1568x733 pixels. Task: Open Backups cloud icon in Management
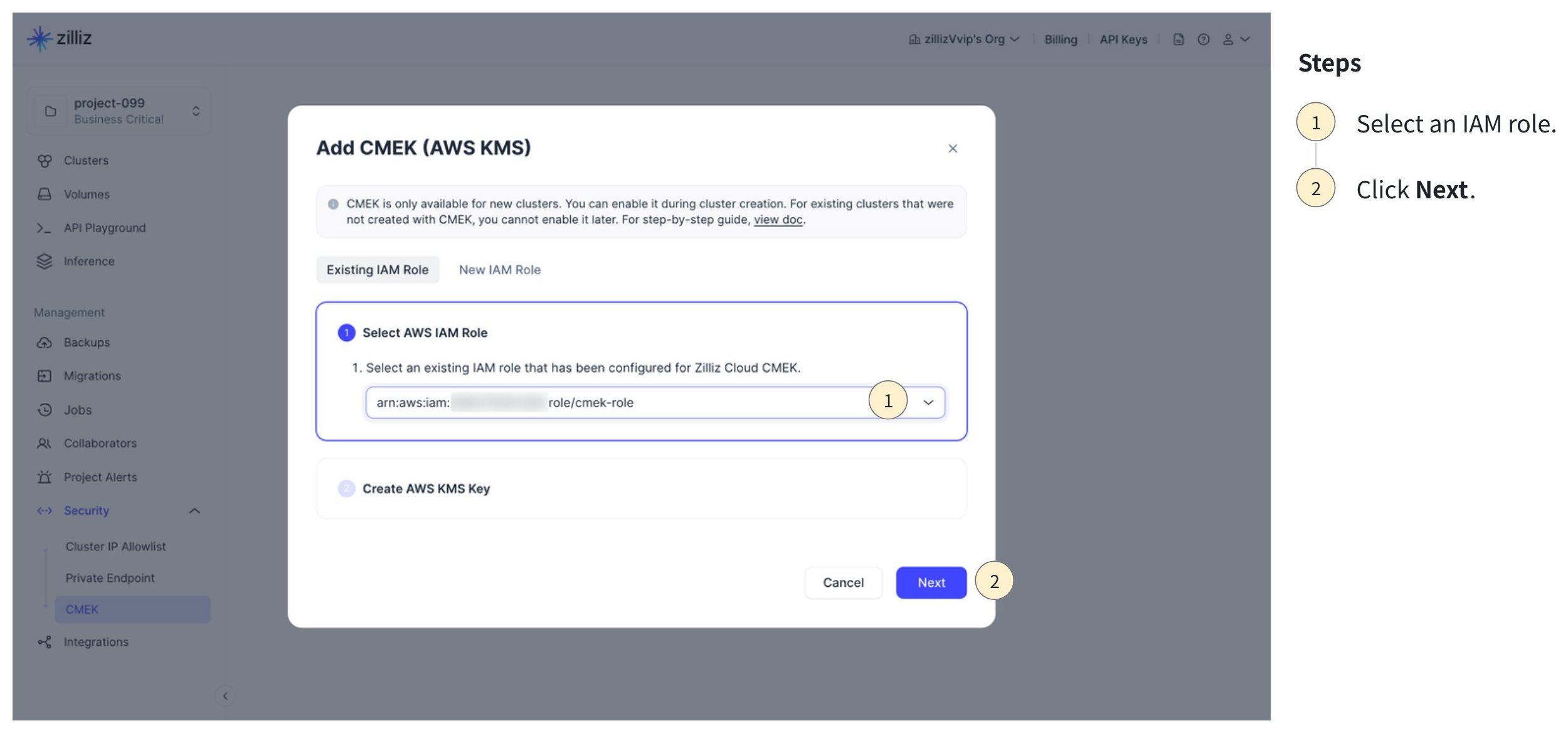click(45, 343)
